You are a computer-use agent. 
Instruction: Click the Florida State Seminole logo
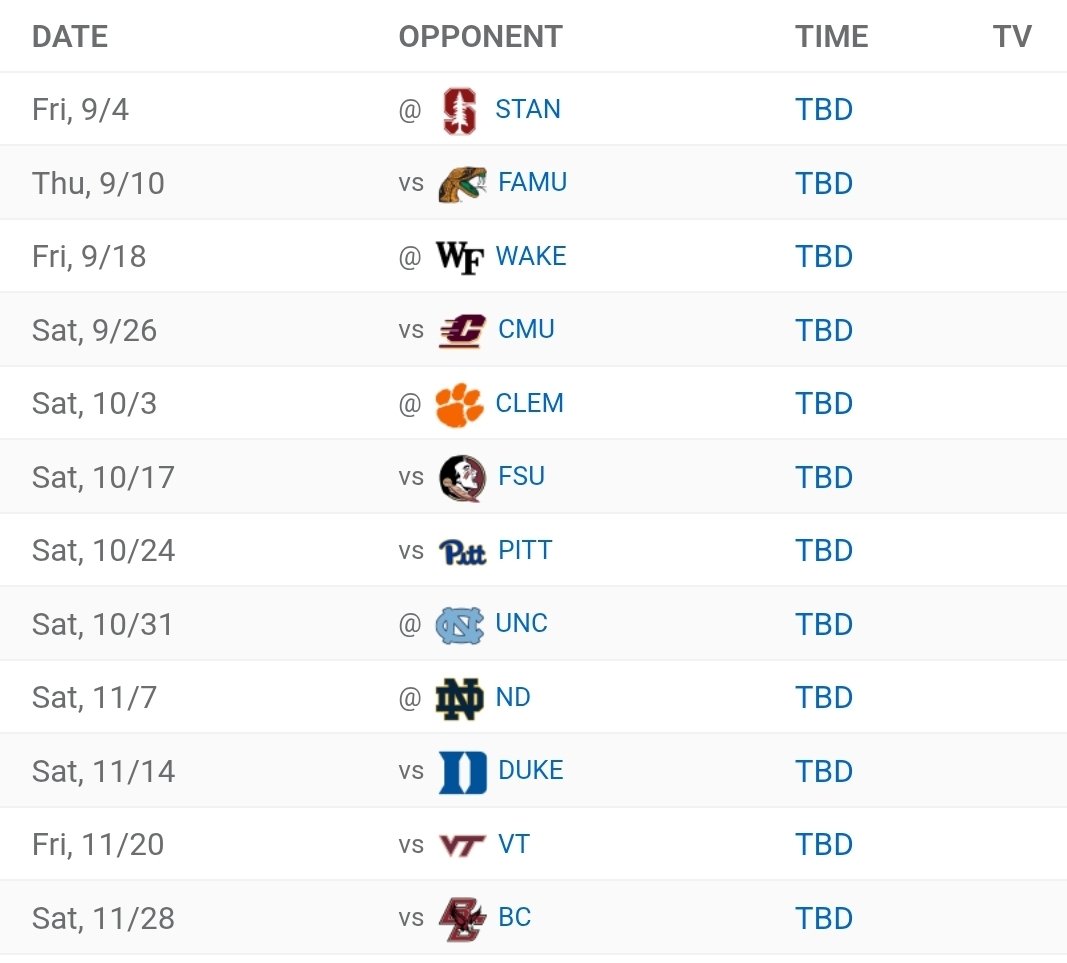pyautogui.click(x=462, y=478)
